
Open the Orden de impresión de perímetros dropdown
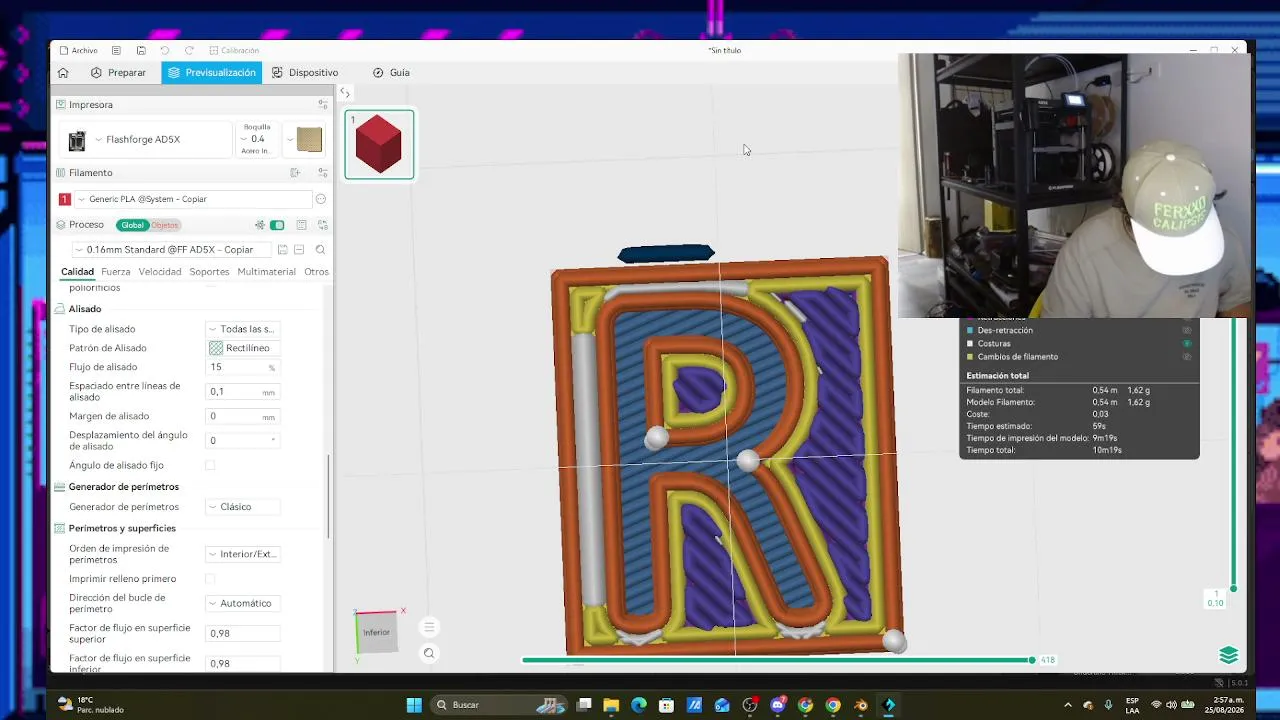242,554
